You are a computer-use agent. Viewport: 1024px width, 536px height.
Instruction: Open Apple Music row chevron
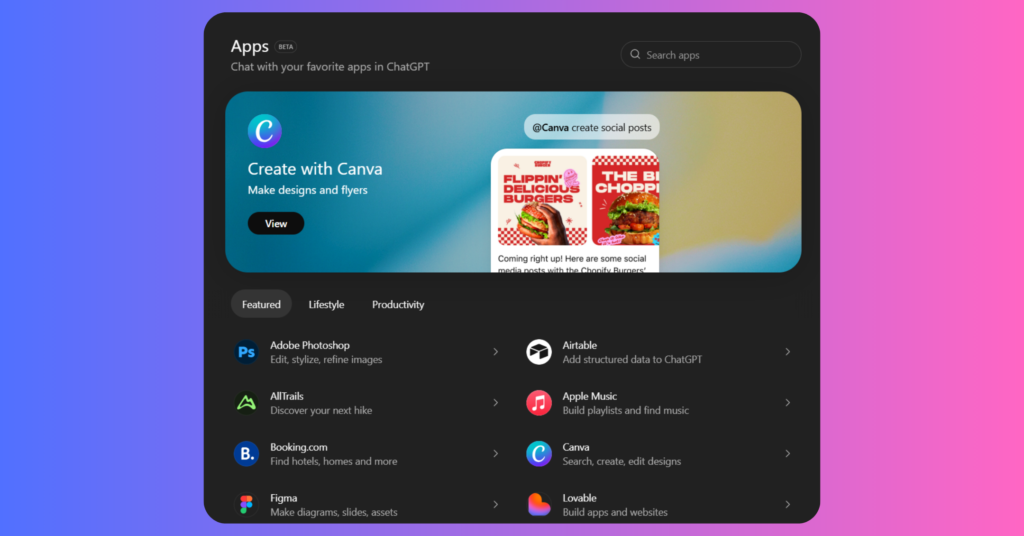[788, 403]
